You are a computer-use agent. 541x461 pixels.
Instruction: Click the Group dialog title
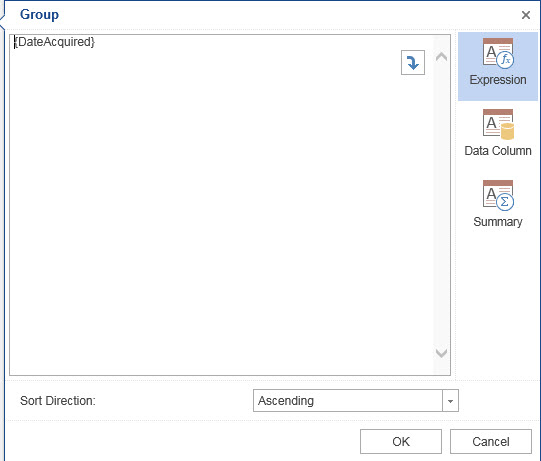pos(39,14)
